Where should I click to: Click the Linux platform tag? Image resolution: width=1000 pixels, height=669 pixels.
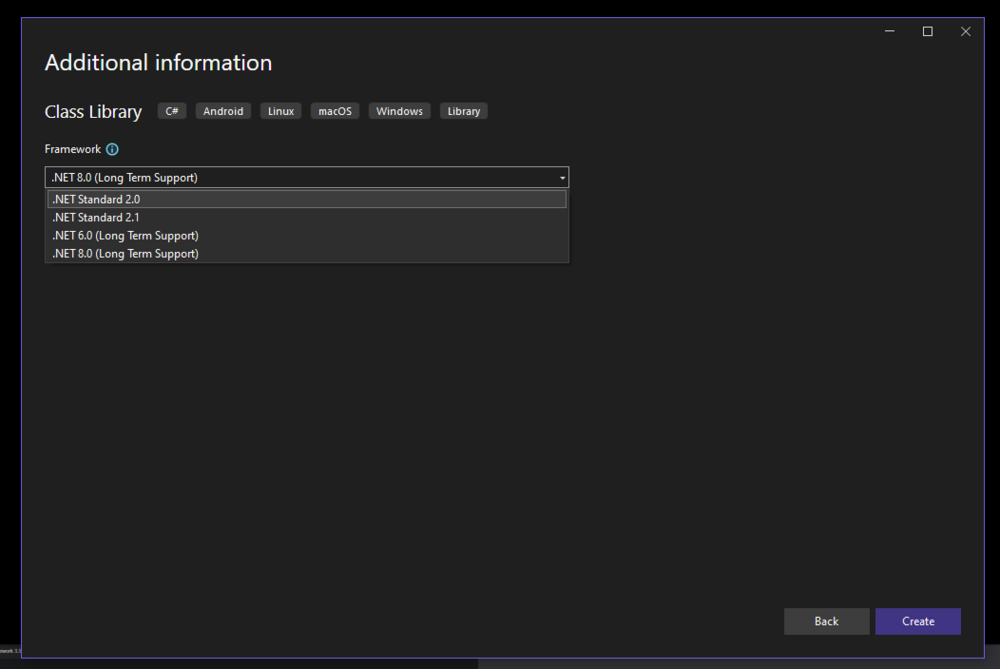[280, 110]
